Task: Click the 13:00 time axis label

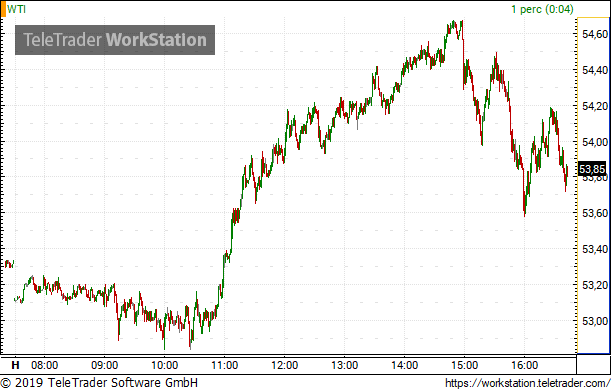Action: tap(344, 366)
